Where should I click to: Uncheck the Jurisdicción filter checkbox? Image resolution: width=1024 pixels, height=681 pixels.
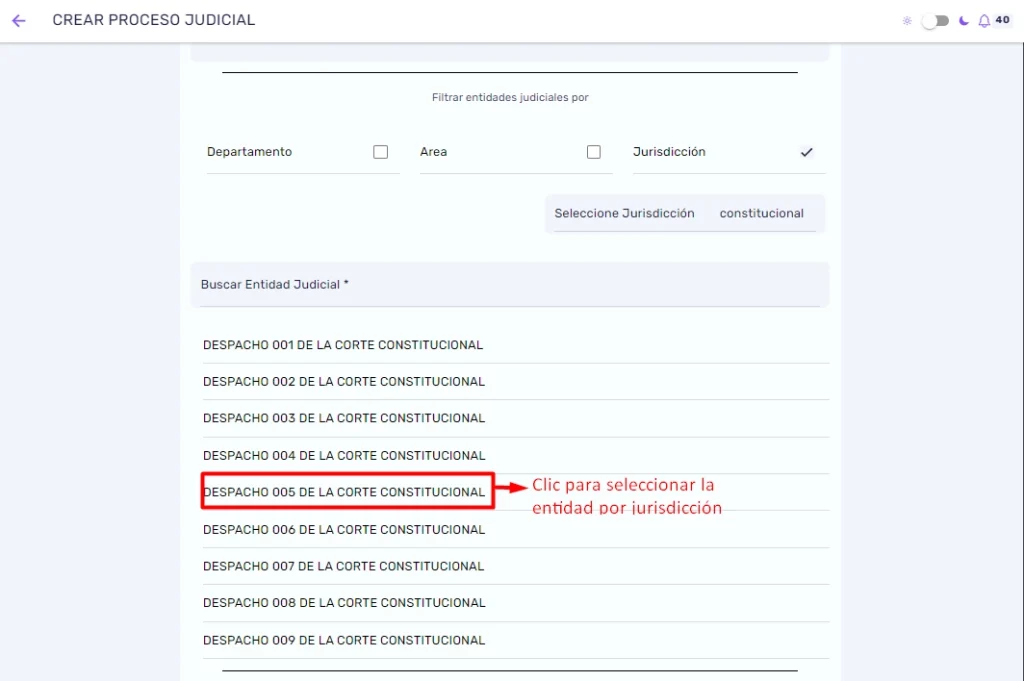[807, 152]
